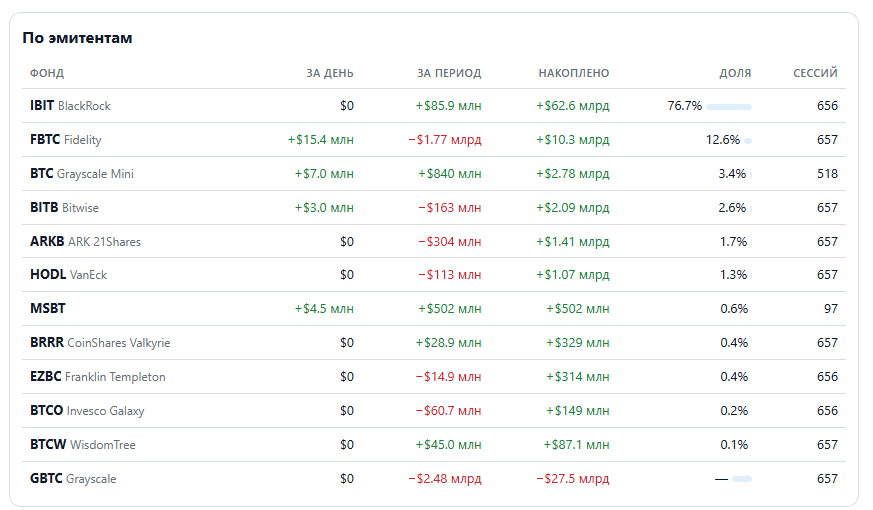Click BRRR accumulated +$329 млн

pos(577,342)
